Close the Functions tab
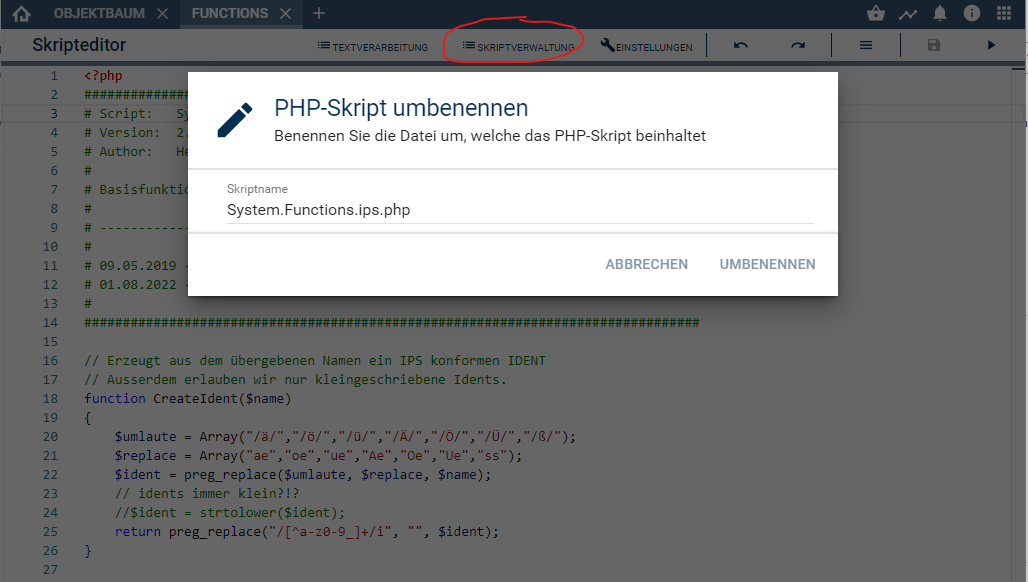This screenshot has width=1028, height=582. click(x=286, y=14)
